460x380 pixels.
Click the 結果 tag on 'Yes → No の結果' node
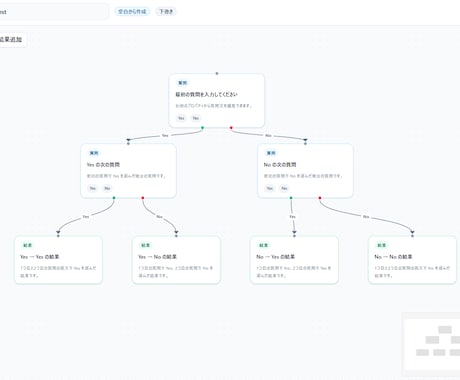pos(145,245)
